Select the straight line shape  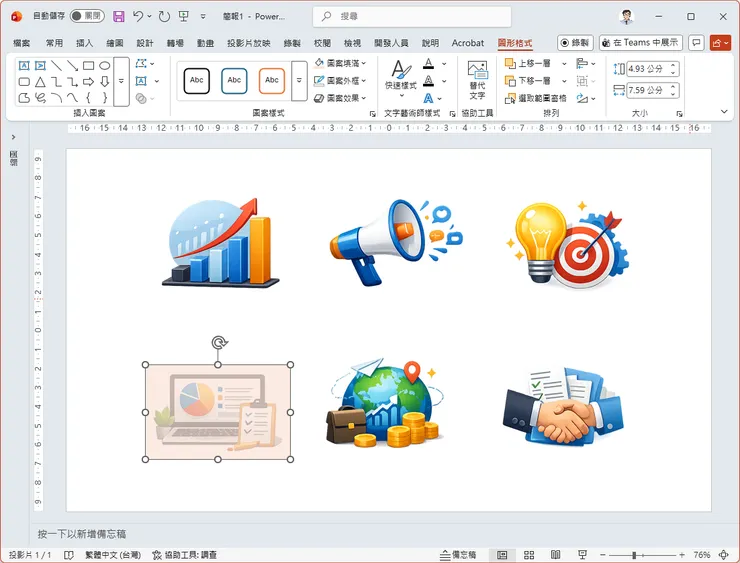(56, 66)
